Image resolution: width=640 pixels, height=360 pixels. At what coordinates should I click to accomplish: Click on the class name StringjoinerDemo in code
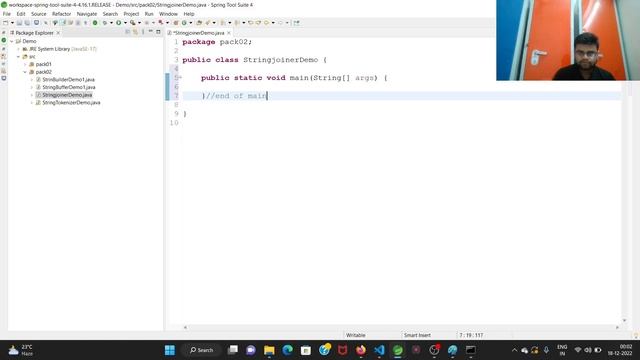coord(280,60)
